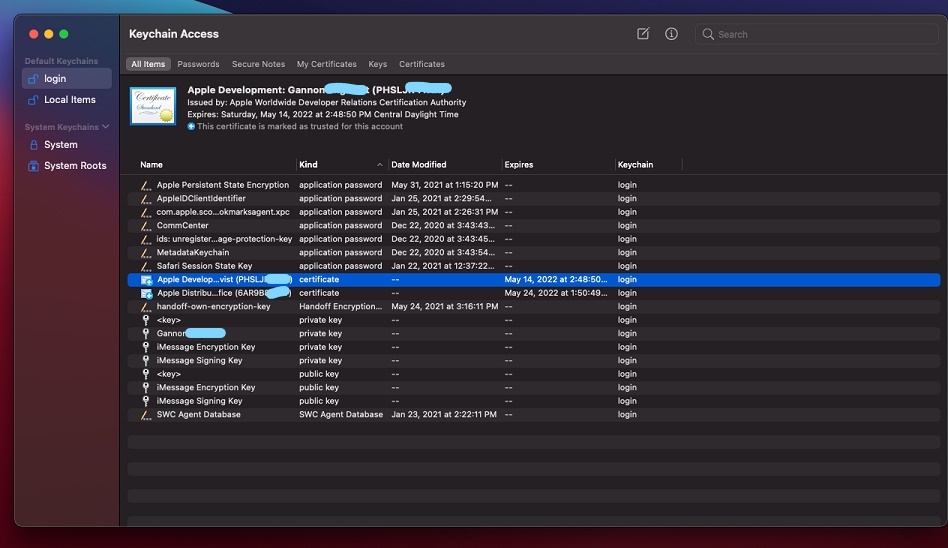Click the May 31, 2021 date modified cell
This screenshot has width=948, height=548.
(444, 185)
